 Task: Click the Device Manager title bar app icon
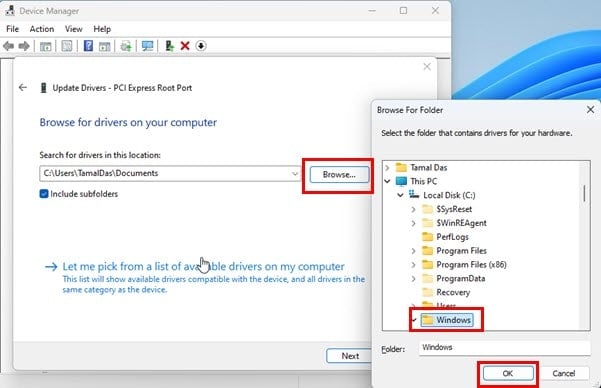(x=10, y=10)
